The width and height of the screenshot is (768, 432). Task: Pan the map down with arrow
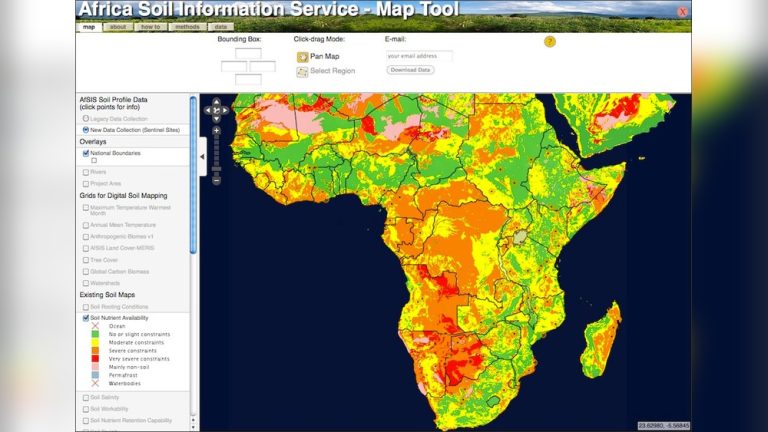216,119
